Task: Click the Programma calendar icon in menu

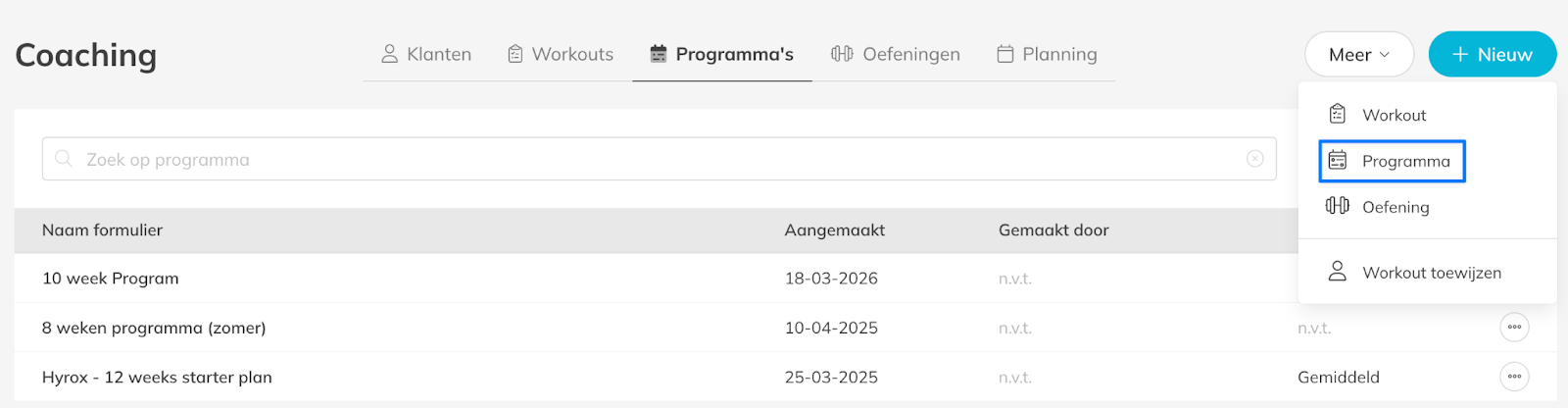Action: point(1337,161)
